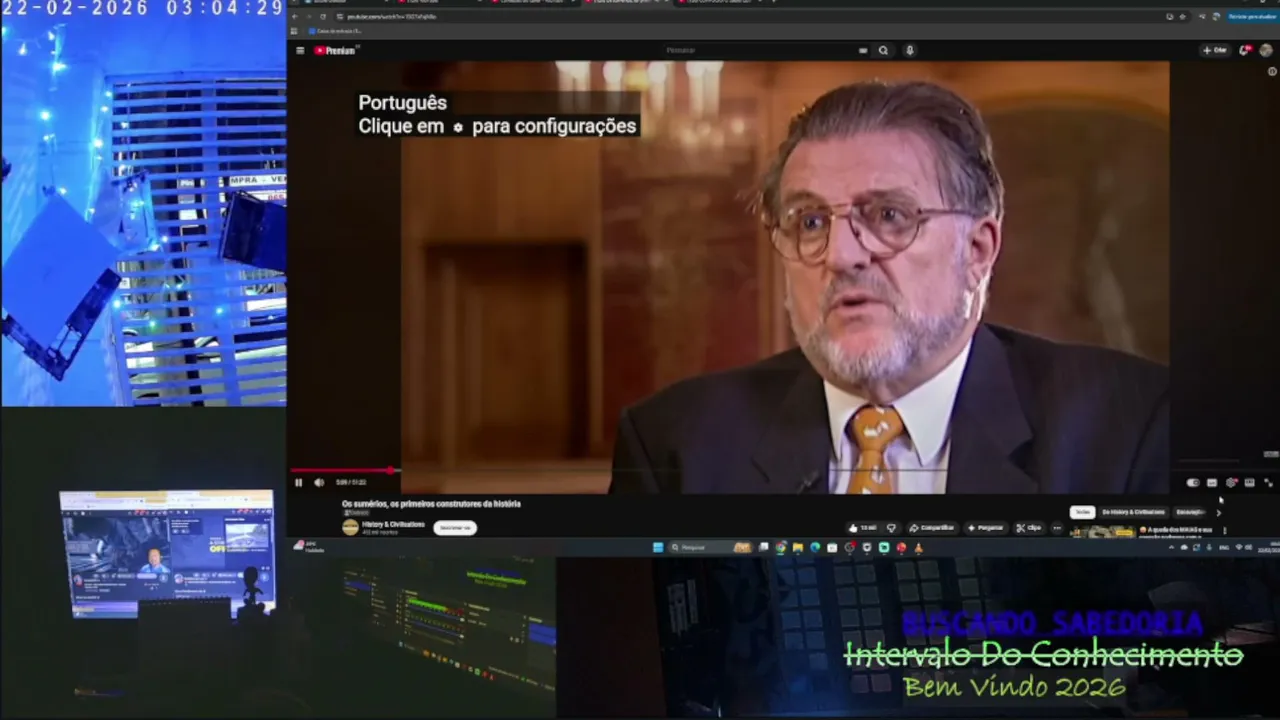Open File Explorer from the taskbar
The height and width of the screenshot is (720, 1280).
[x=798, y=547]
